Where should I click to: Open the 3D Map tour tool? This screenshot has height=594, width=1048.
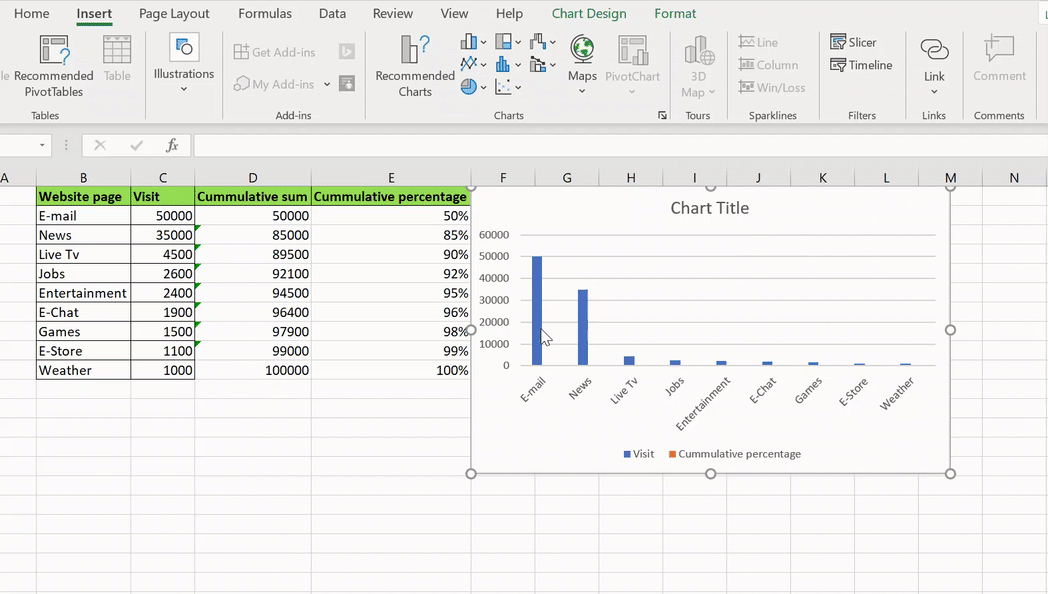click(x=699, y=67)
